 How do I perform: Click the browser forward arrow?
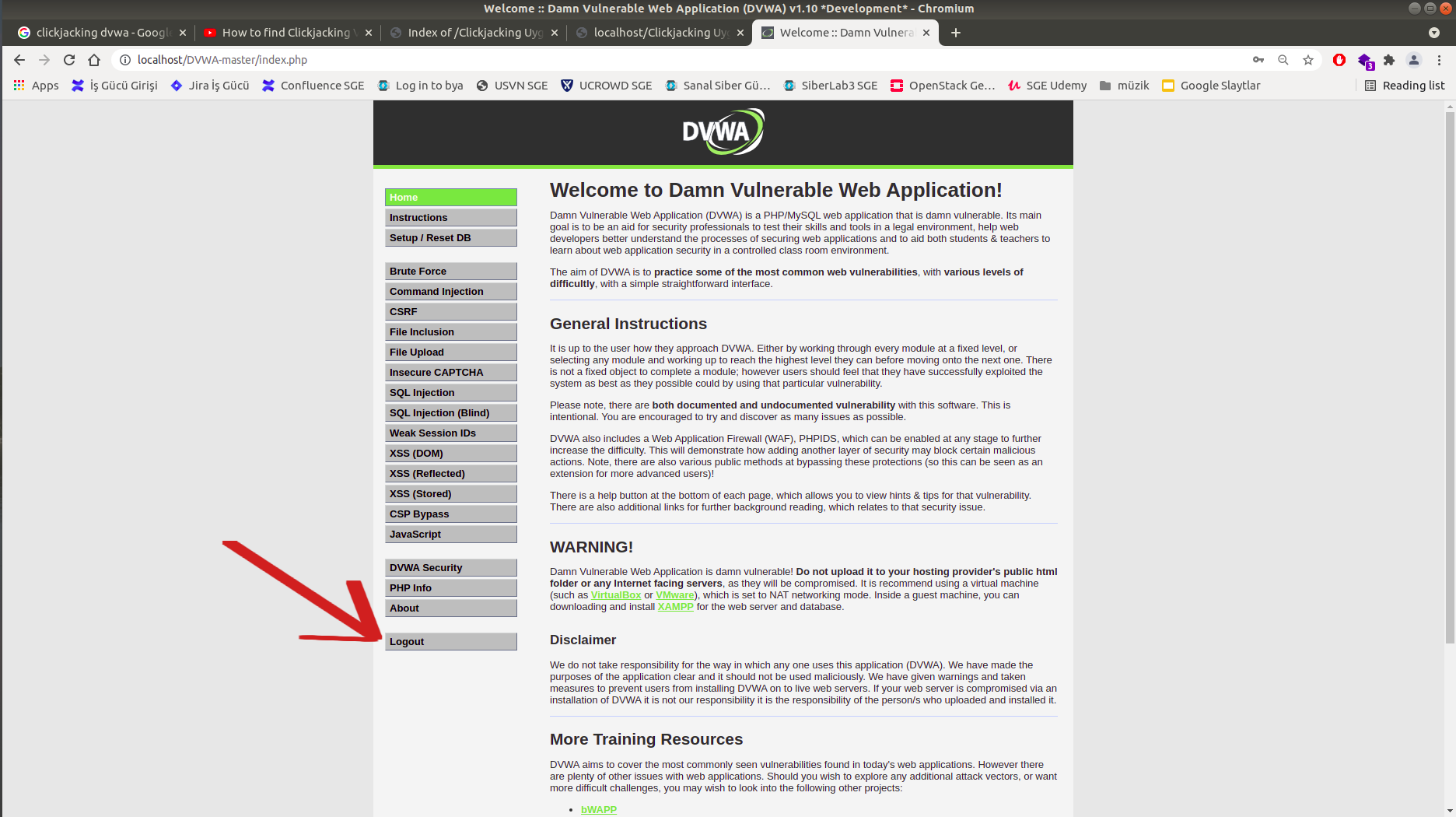[x=44, y=60]
